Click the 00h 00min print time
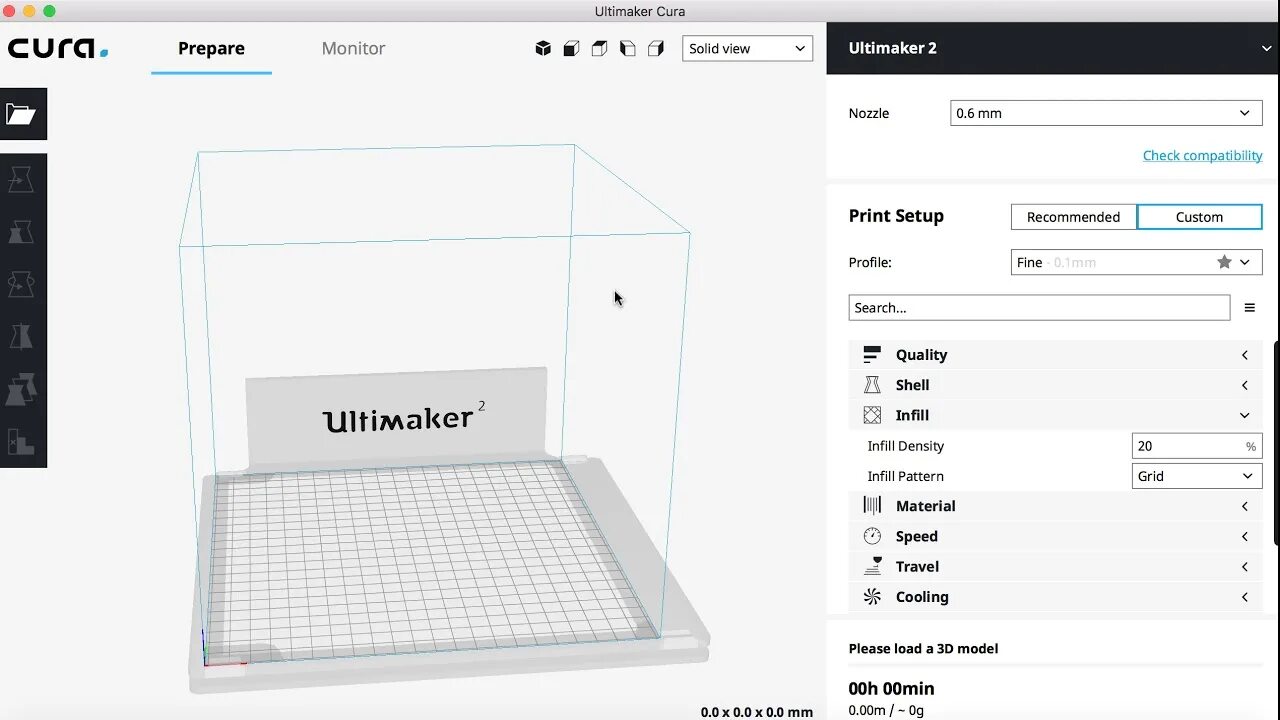The image size is (1280, 720). [x=891, y=688]
